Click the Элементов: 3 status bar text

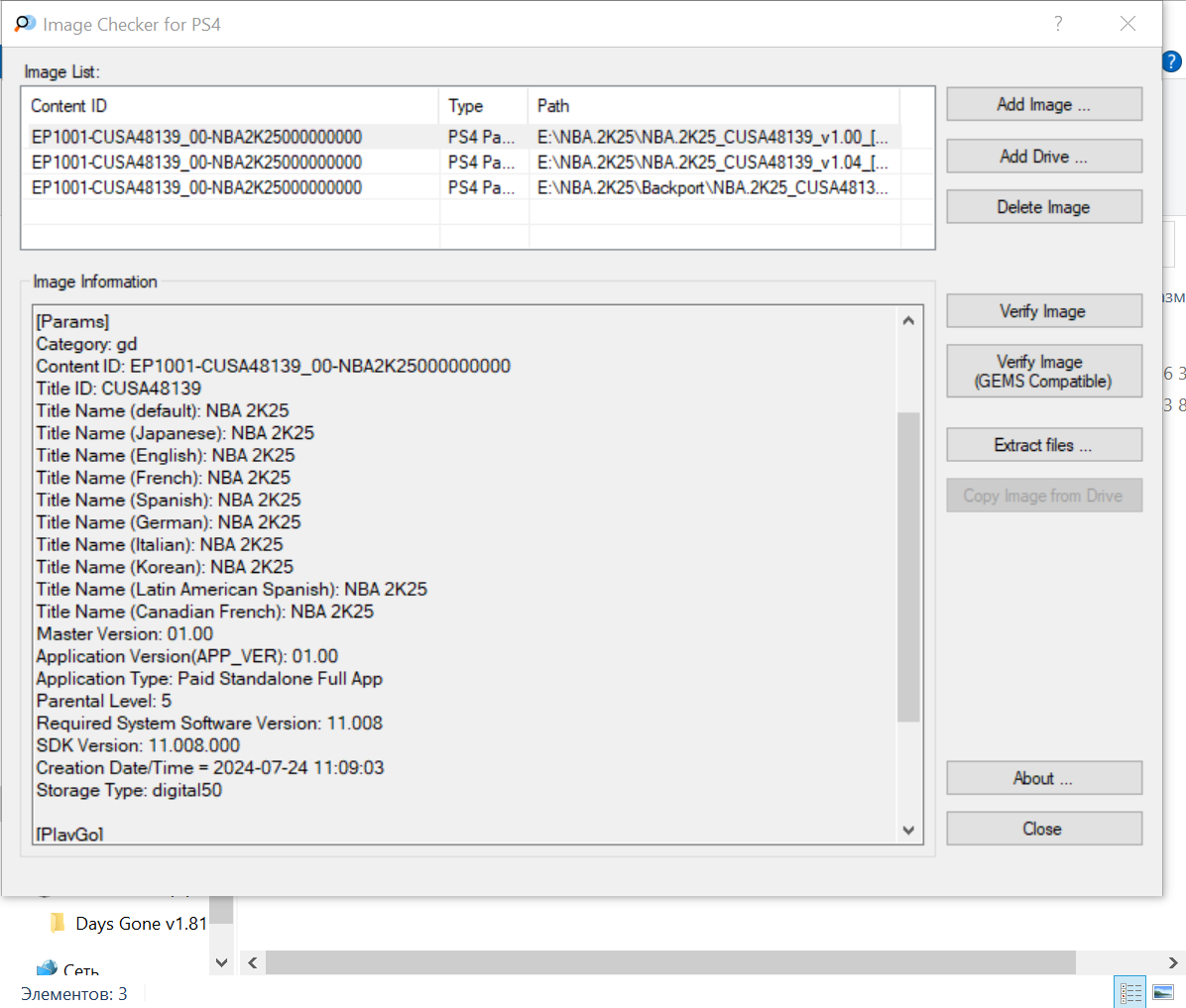[x=74, y=994]
